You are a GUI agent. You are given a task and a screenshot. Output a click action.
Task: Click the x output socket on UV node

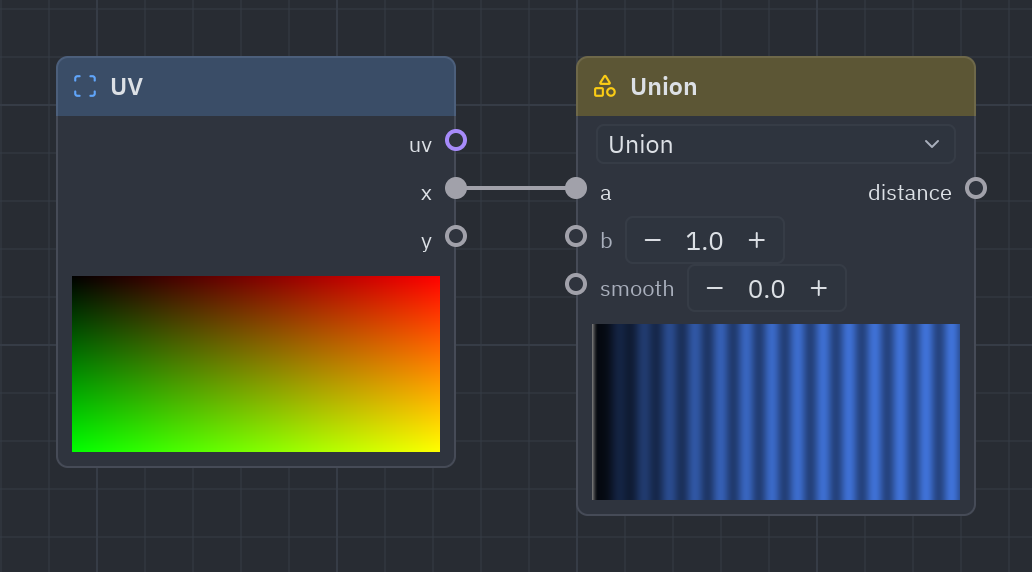(455, 188)
